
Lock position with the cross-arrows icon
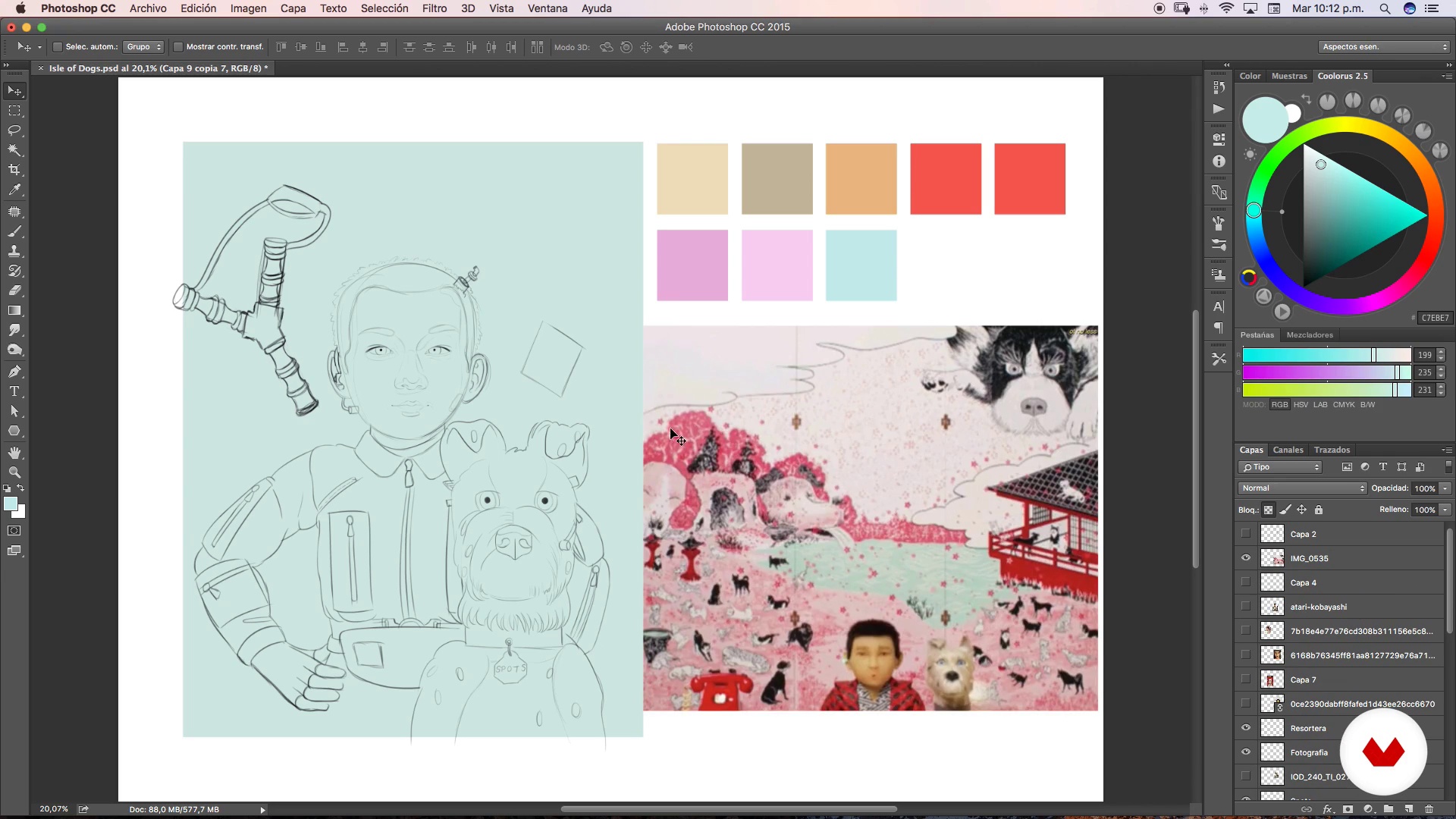pyautogui.click(x=1302, y=510)
